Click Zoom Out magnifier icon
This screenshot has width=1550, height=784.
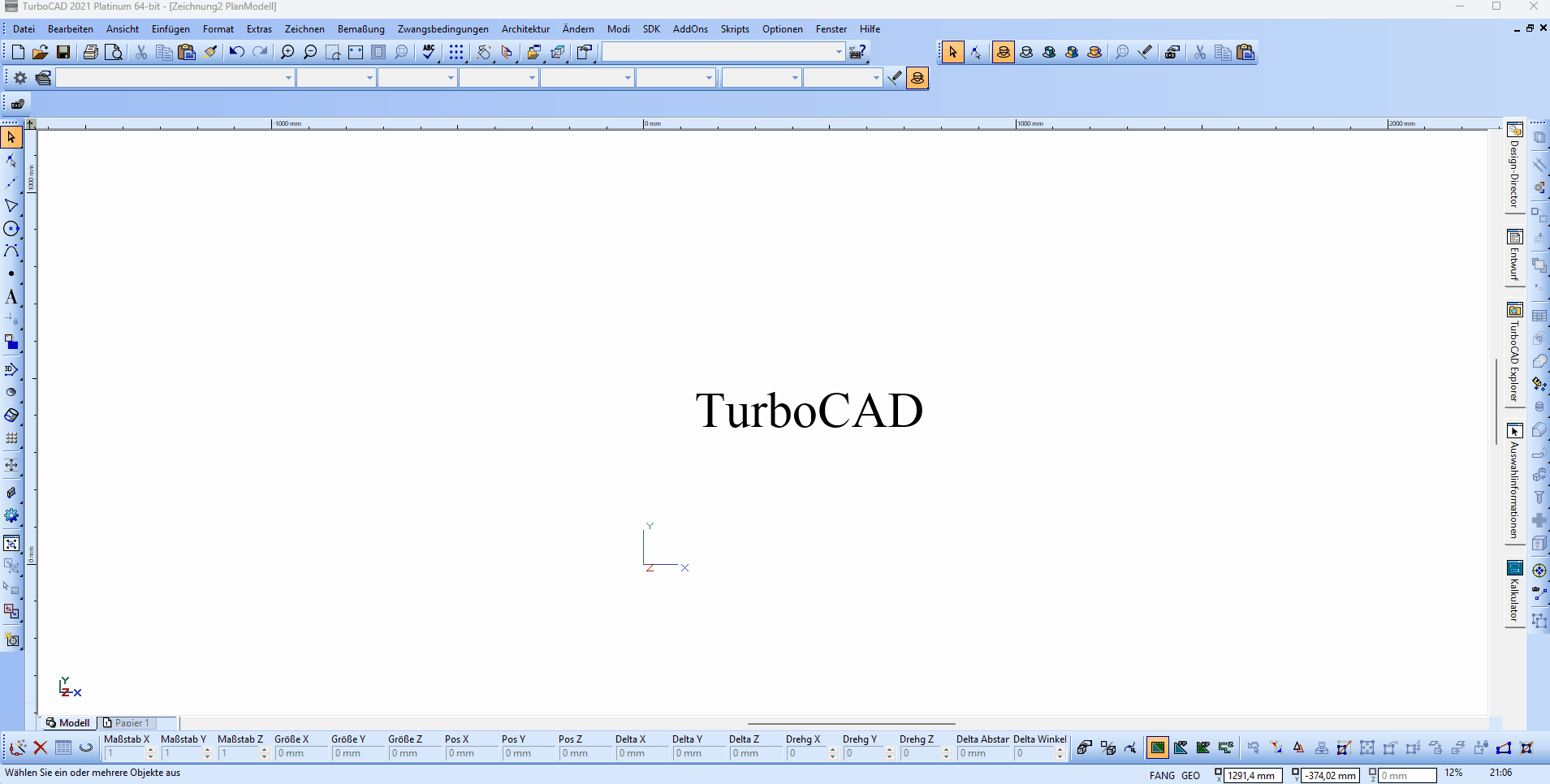click(x=310, y=52)
